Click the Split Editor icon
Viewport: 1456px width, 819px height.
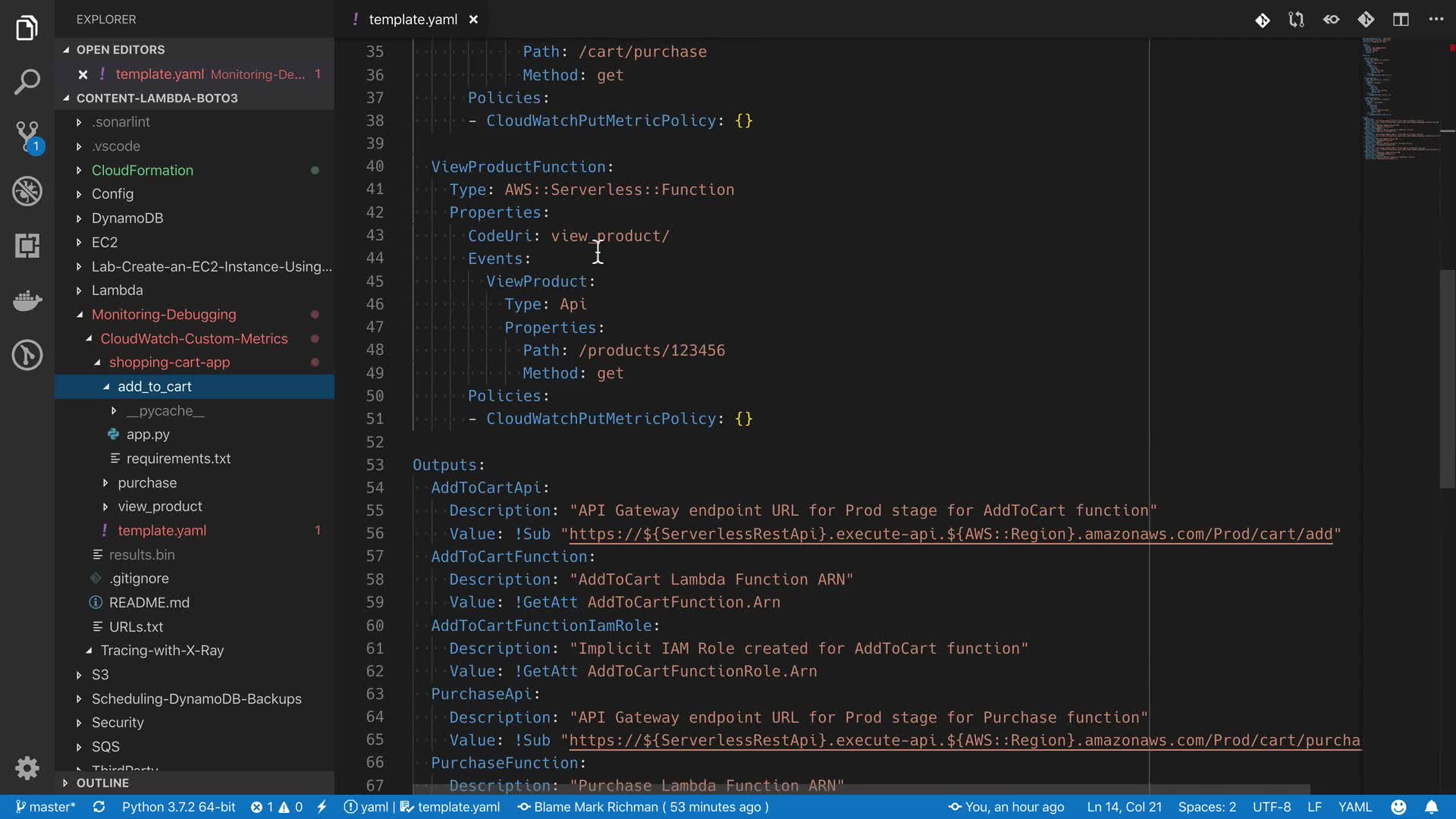[x=1401, y=20]
